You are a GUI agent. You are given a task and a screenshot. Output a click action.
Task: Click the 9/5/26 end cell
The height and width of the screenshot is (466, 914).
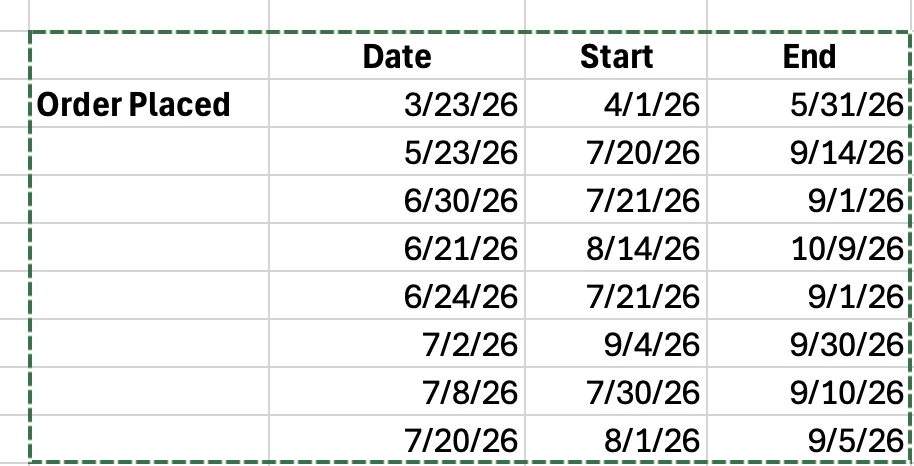click(x=809, y=439)
